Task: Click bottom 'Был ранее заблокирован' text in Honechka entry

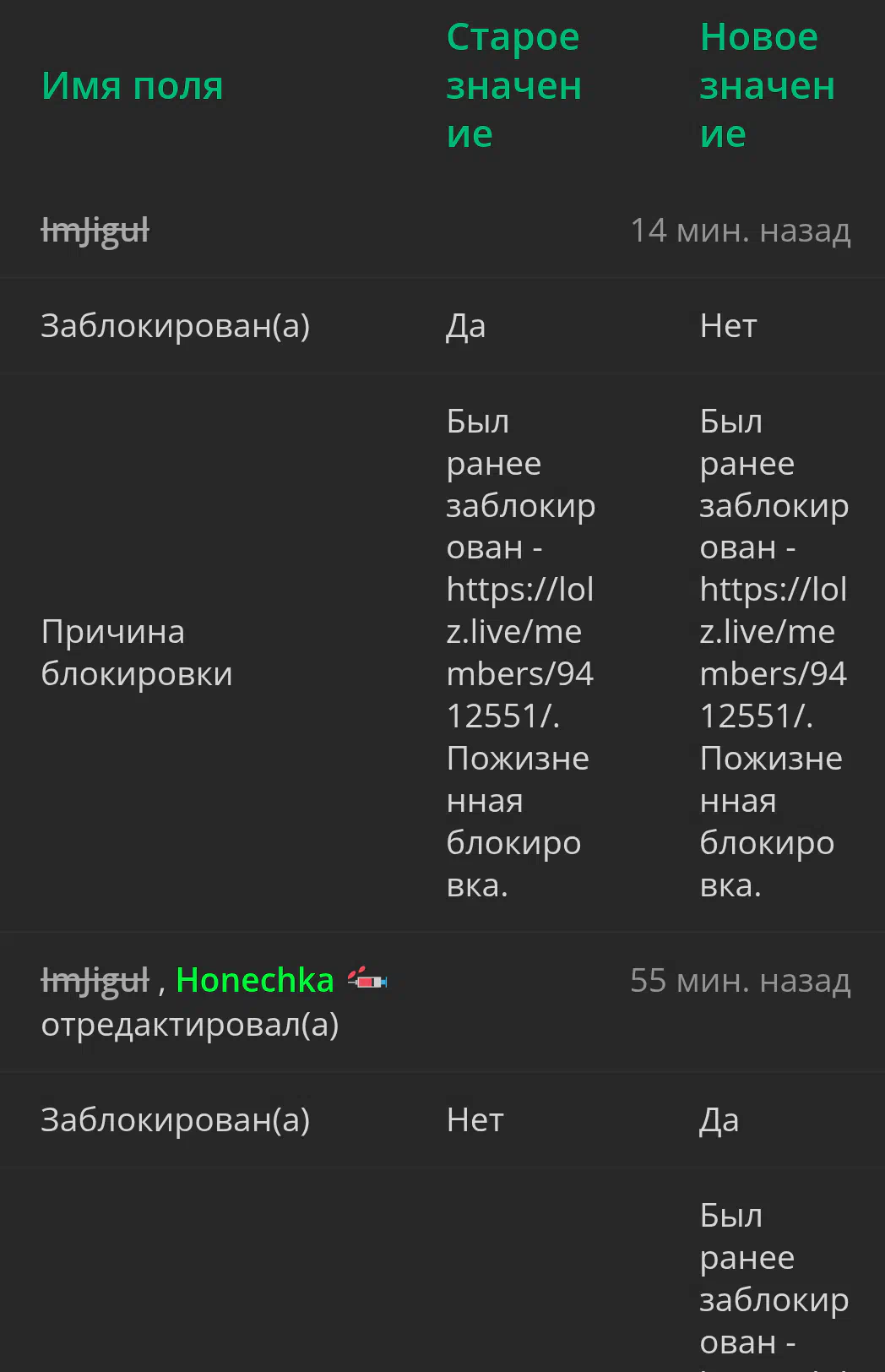Action: click(774, 1279)
